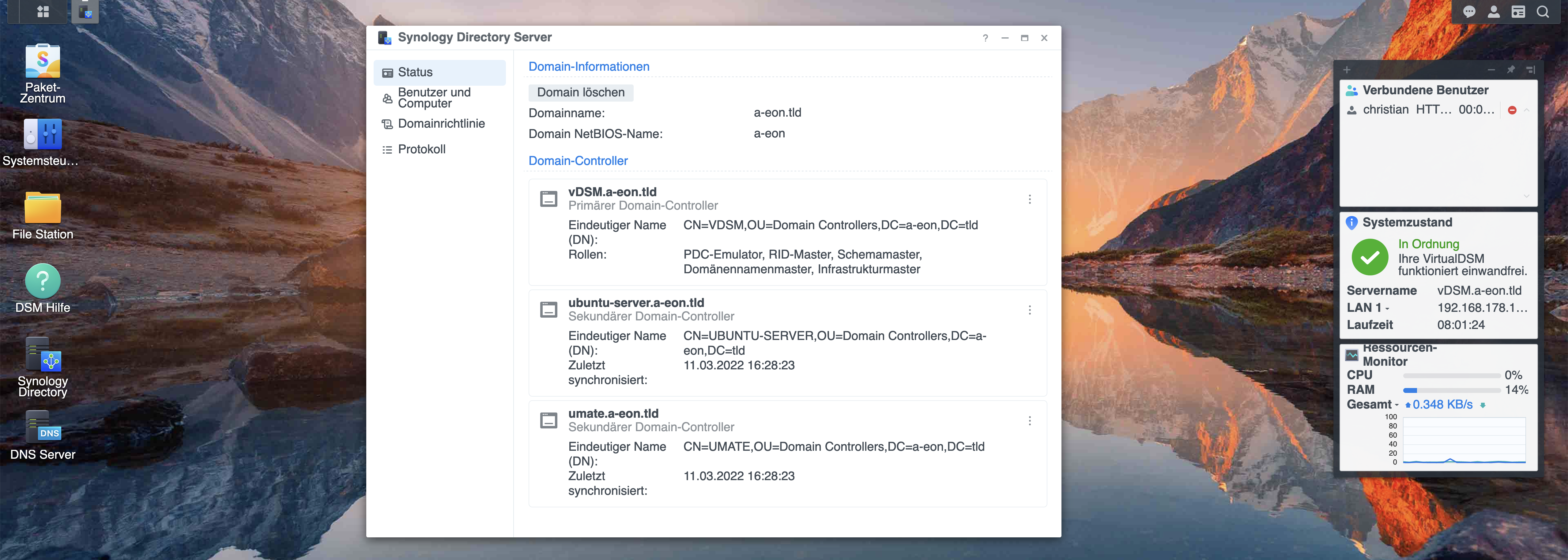Open Protokoll section
1568x560 pixels.
(439, 149)
